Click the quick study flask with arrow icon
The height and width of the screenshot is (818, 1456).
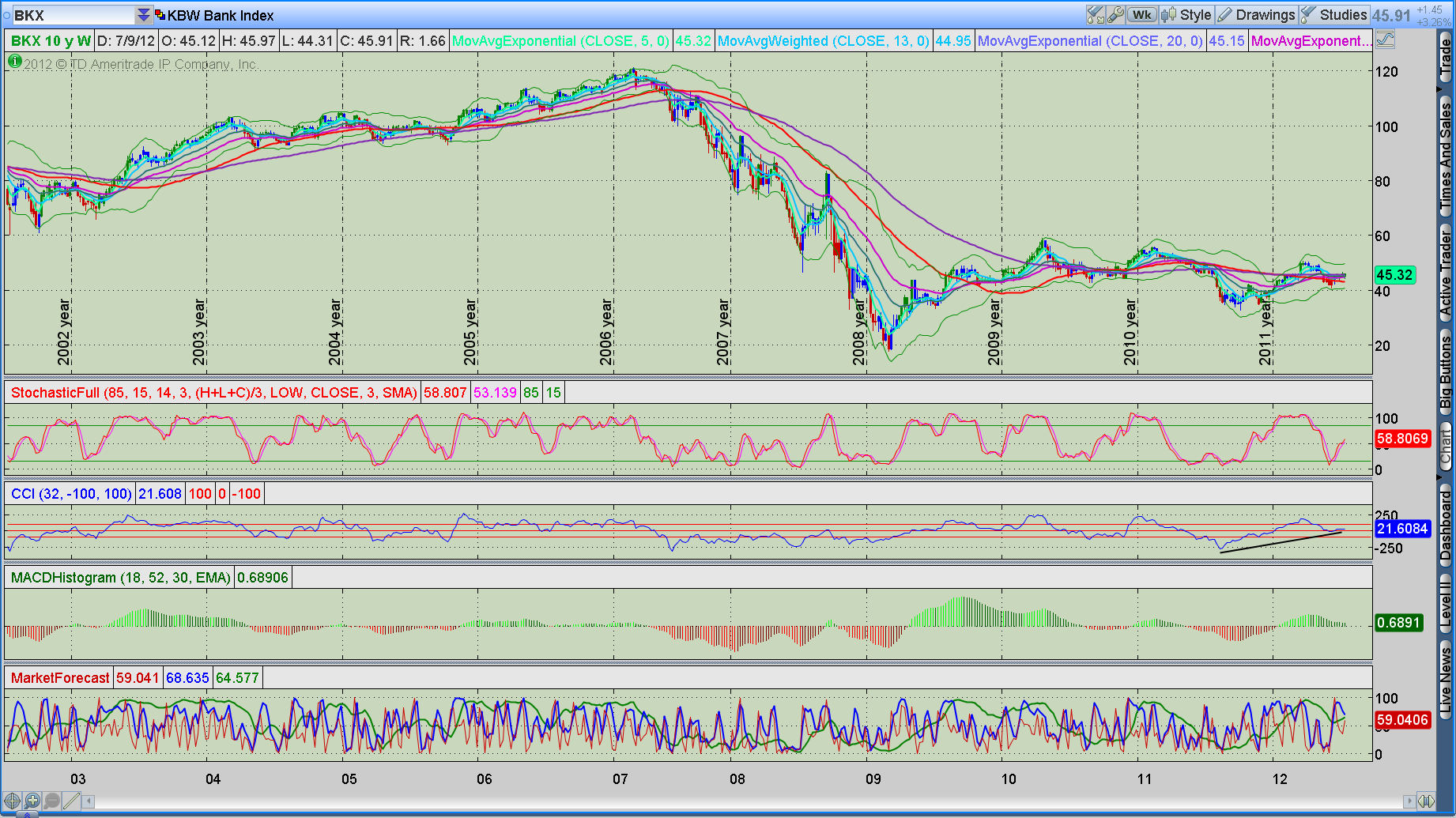[1095, 15]
